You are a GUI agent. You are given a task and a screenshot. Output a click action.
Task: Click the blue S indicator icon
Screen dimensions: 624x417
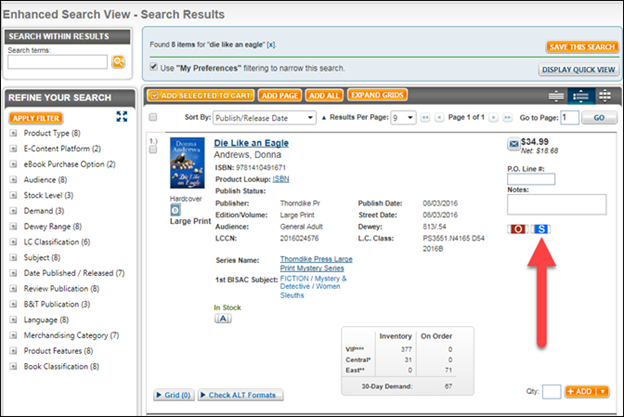[541, 229]
